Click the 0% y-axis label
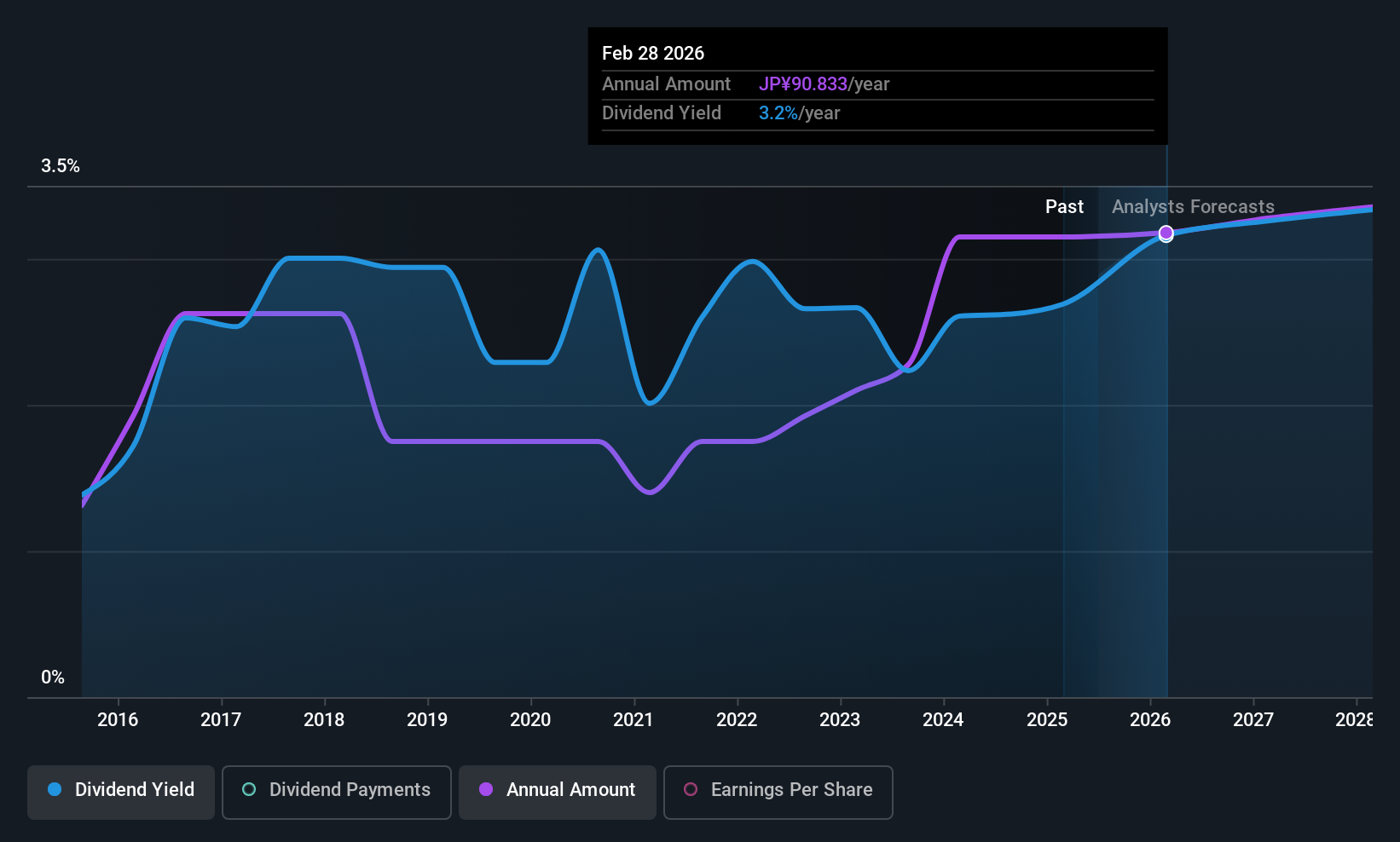 [x=53, y=678]
